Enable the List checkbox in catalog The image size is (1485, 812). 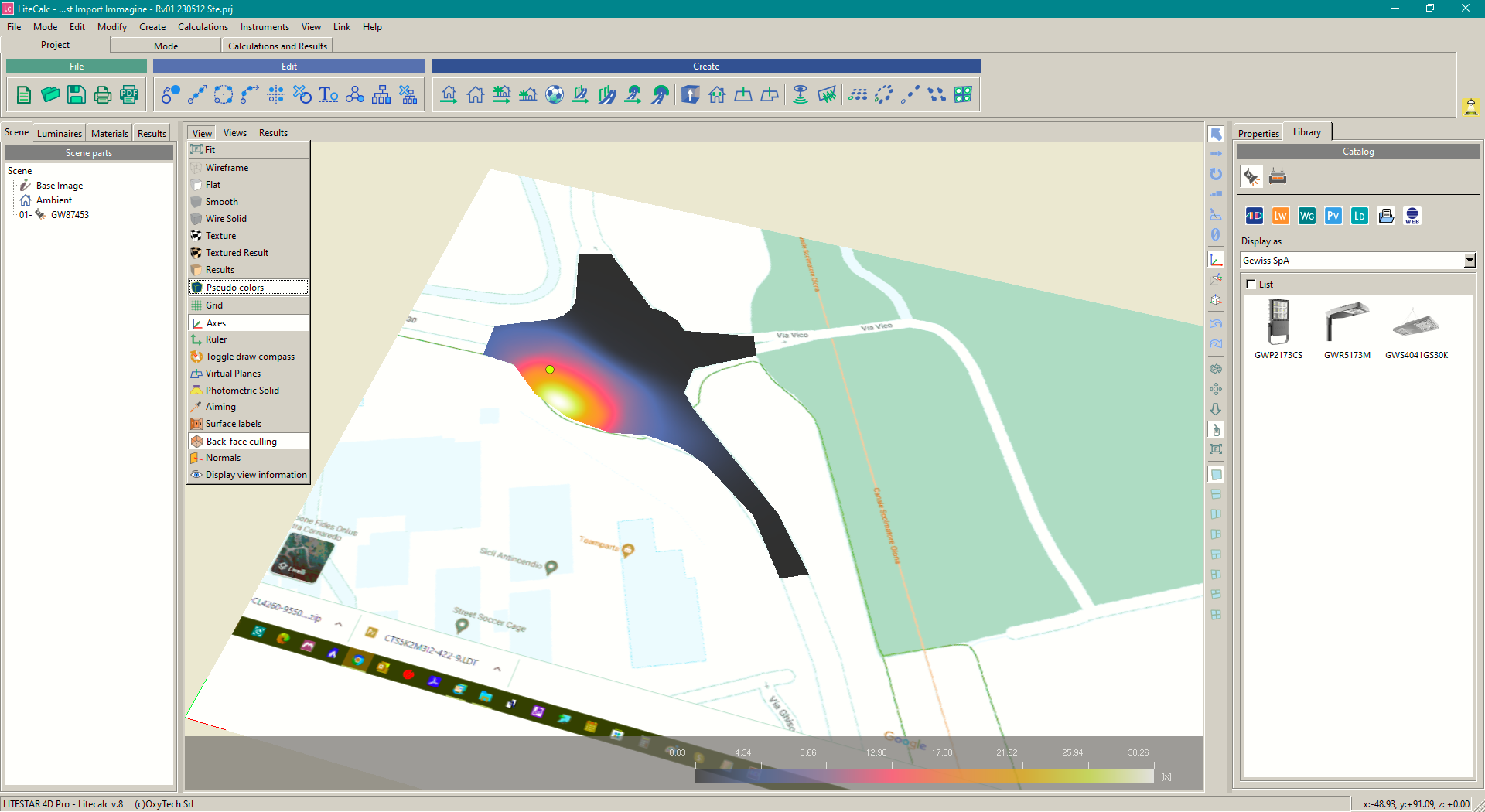(1251, 284)
